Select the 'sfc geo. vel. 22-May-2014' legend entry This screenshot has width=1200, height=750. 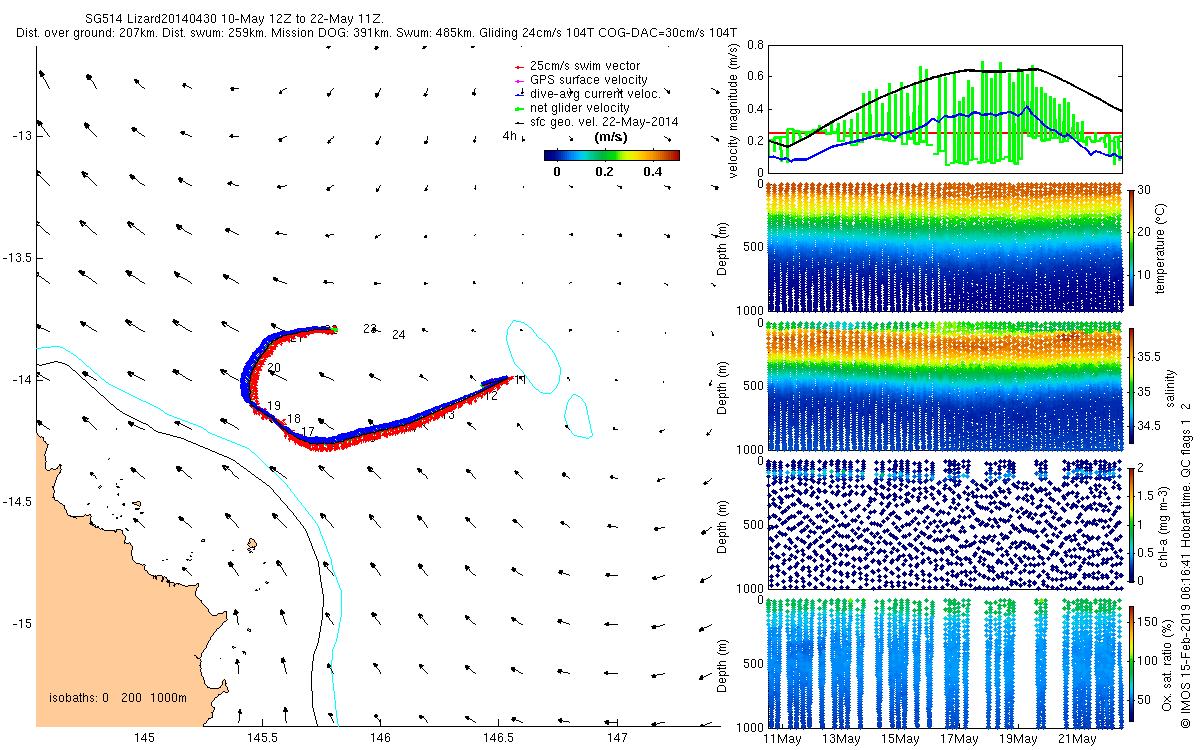(x=596, y=121)
